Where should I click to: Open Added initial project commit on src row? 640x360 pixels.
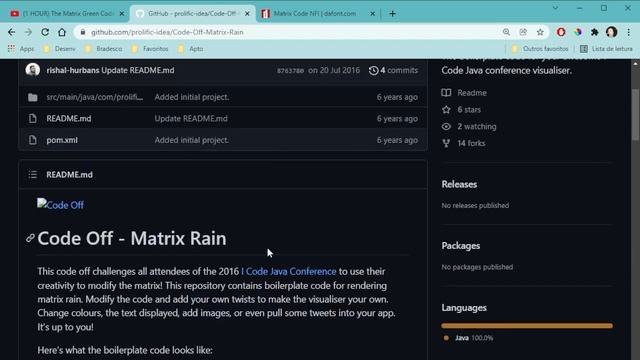pyautogui.click(x=191, y=97)
